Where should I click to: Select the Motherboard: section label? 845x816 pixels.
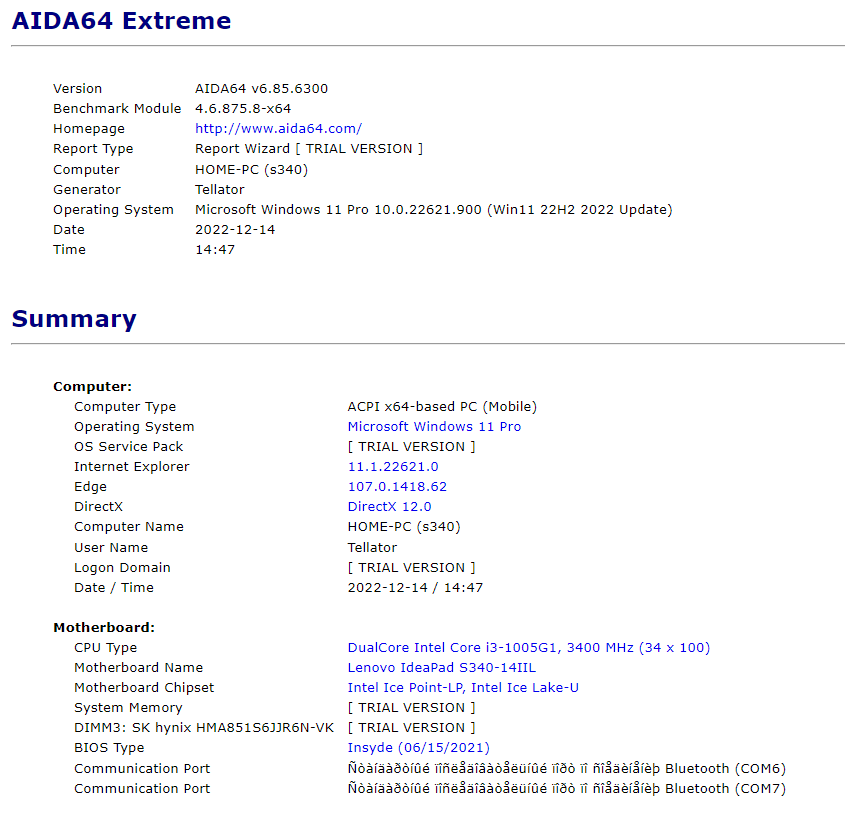coord(104,627)
